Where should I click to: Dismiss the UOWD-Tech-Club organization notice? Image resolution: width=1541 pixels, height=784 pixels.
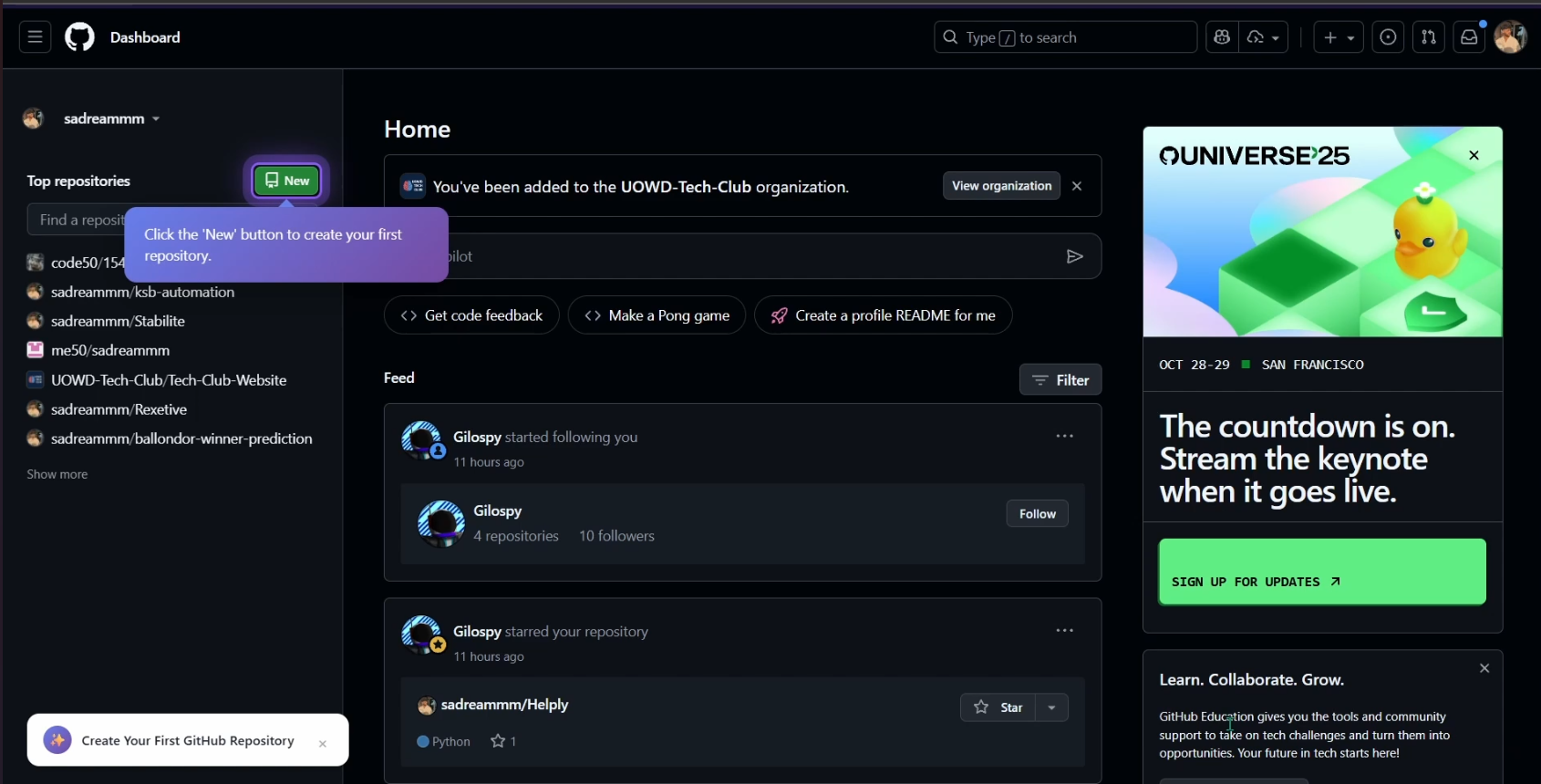click(1077, 186)
